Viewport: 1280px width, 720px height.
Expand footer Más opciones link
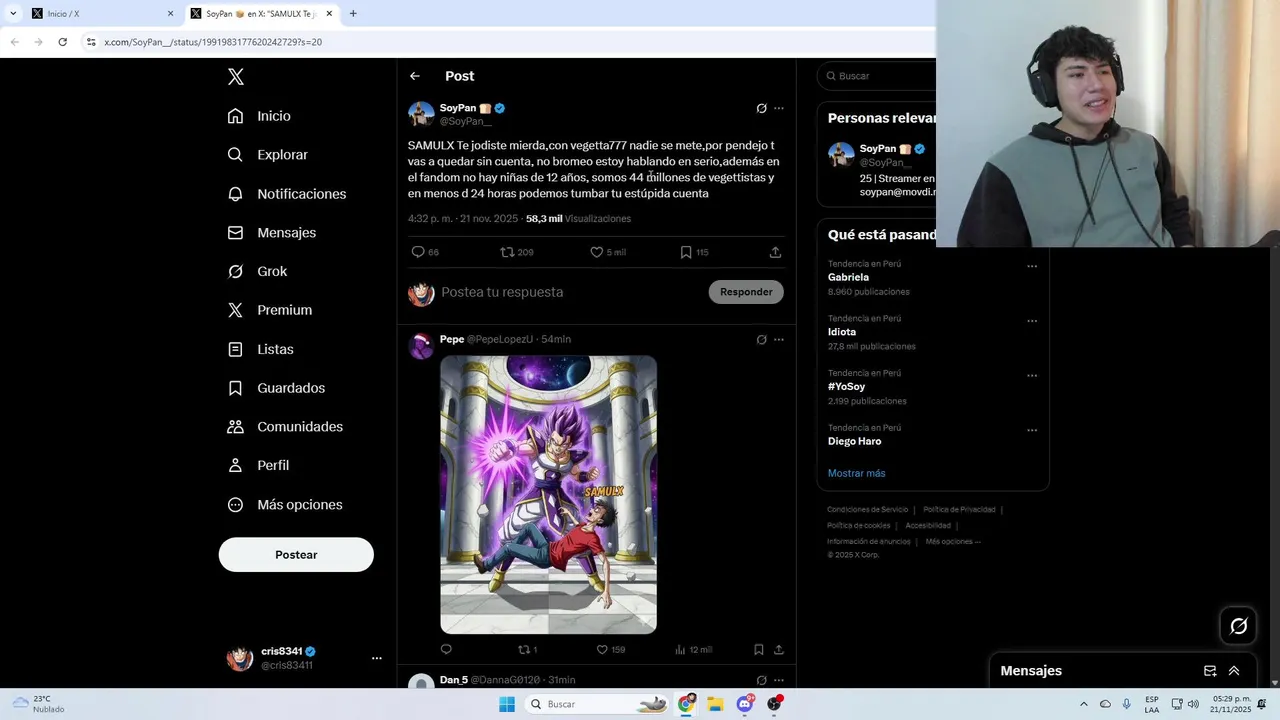tap(952, 542)
